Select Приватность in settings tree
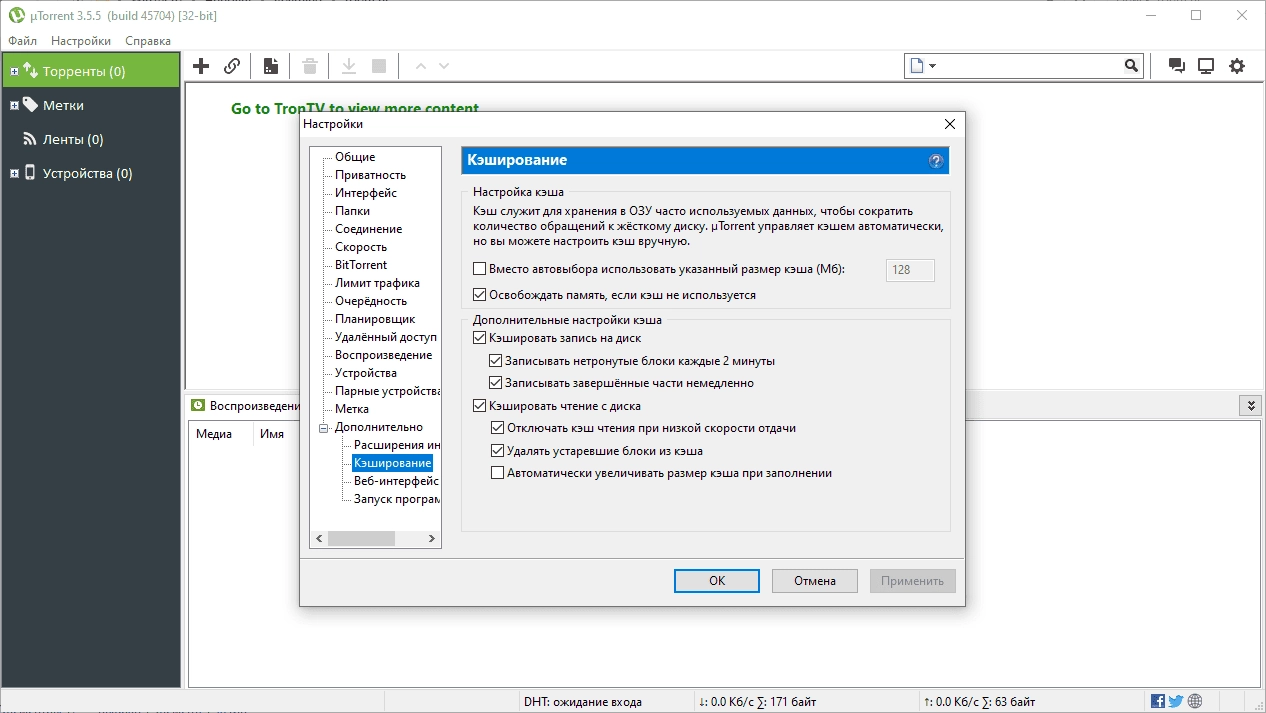 coord(370,175)
